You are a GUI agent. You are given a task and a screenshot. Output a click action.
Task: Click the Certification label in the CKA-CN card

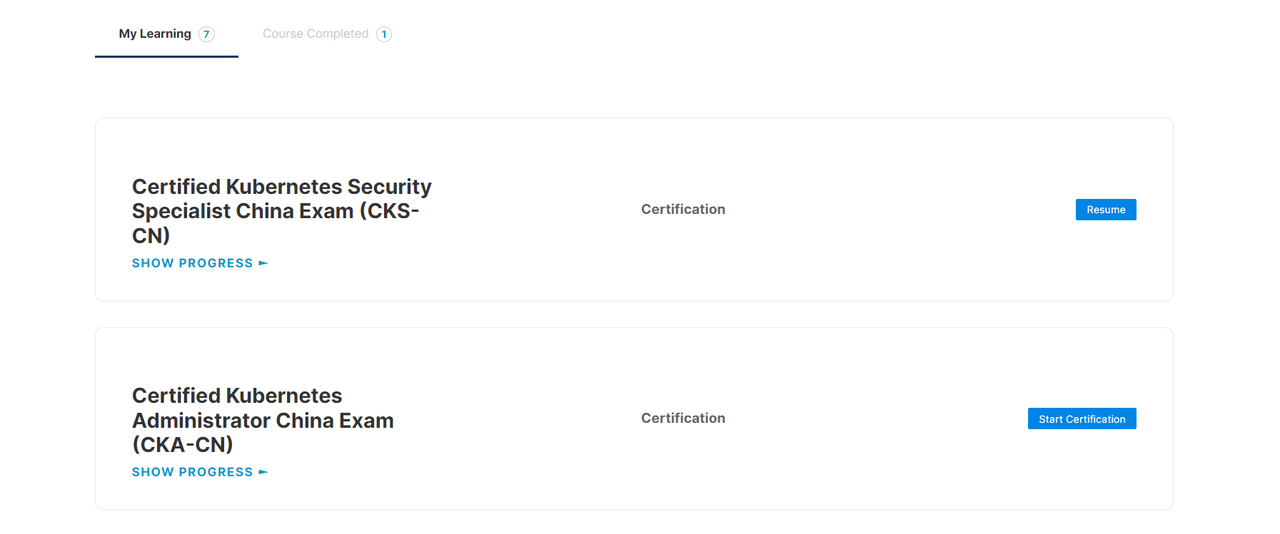(x=683, y=418)
